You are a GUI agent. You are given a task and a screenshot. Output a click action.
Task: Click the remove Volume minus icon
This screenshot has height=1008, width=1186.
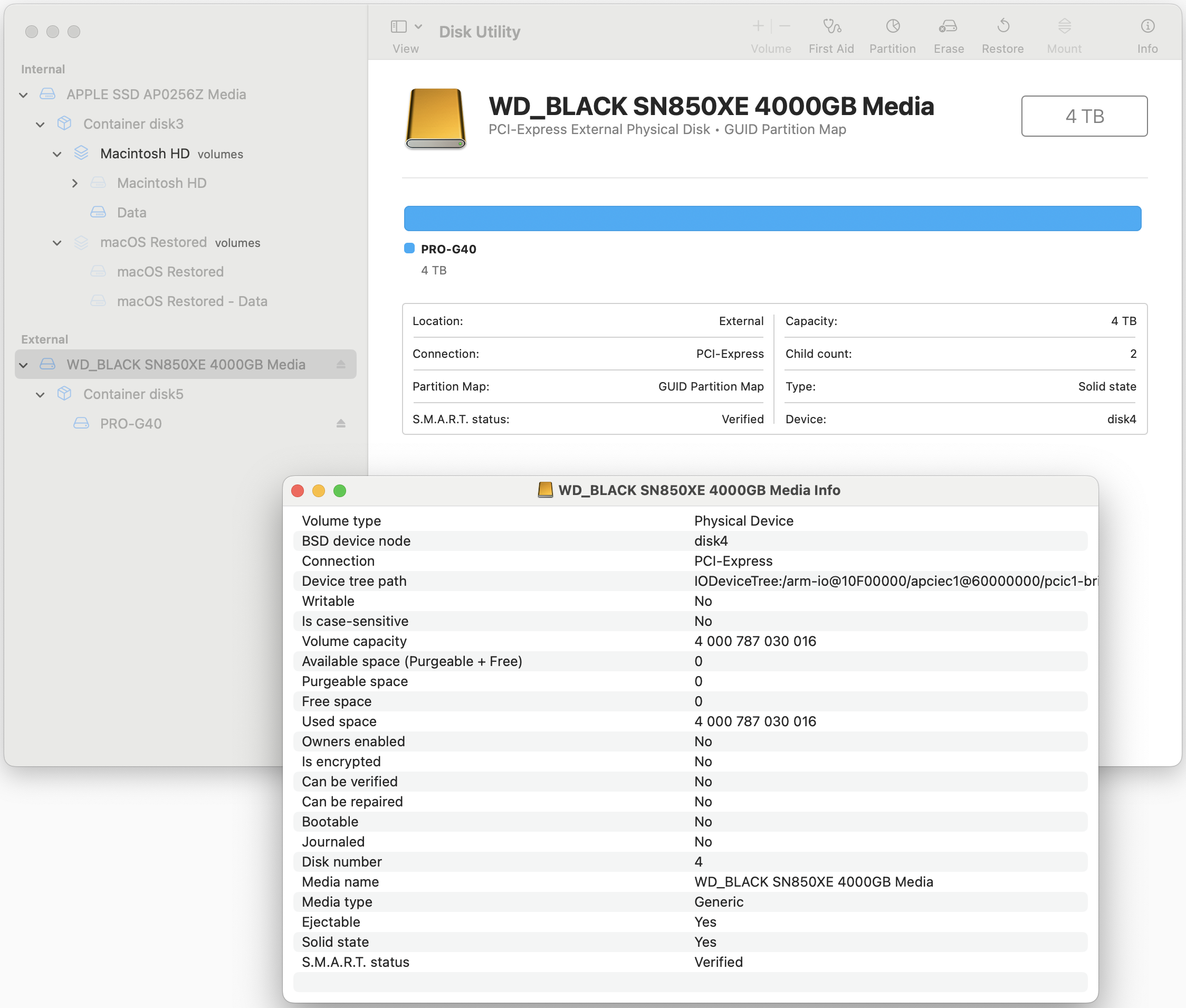pos(785,26)
